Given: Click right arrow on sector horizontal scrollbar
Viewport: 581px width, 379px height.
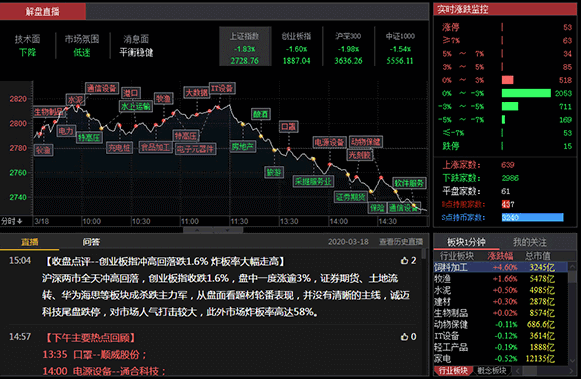Looking at the screenshot, I should coord(571,370).
